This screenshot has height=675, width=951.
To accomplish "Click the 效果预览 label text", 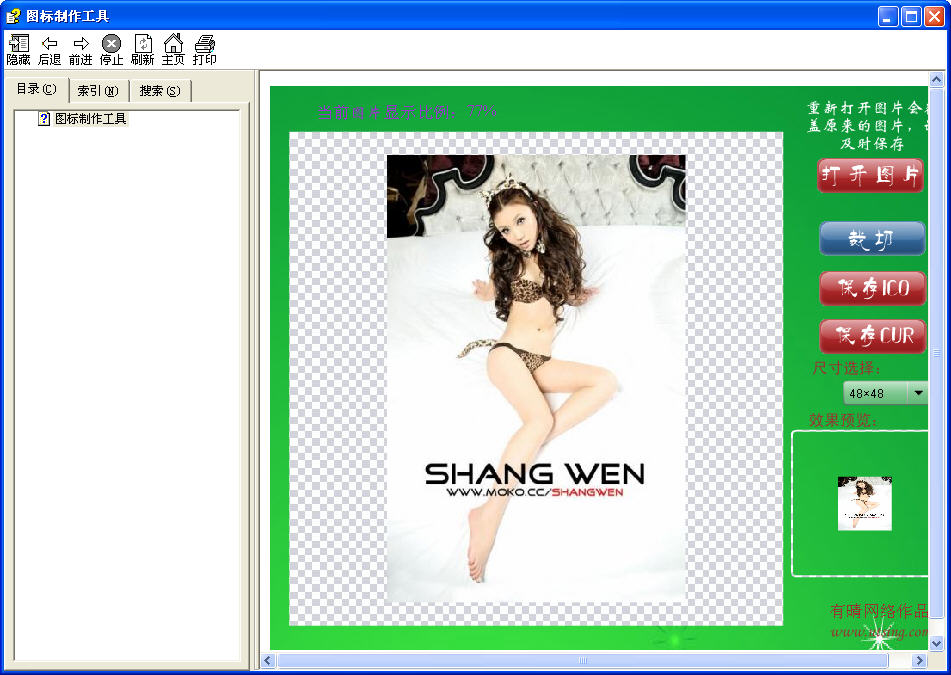I will click(843, 420).
